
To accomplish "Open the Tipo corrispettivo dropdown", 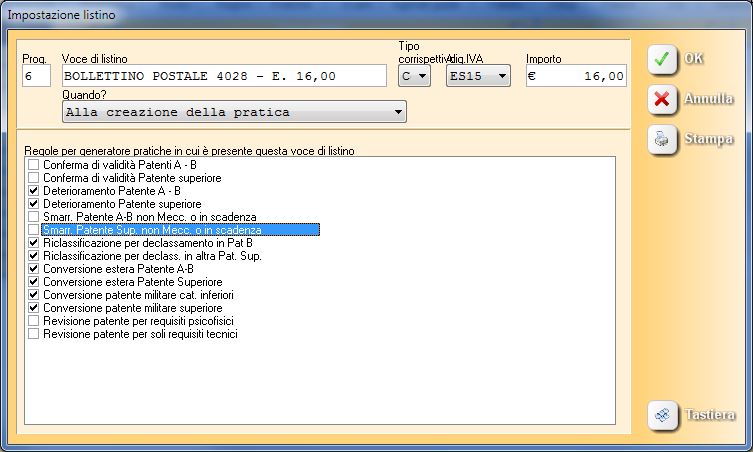I will 414,76.
